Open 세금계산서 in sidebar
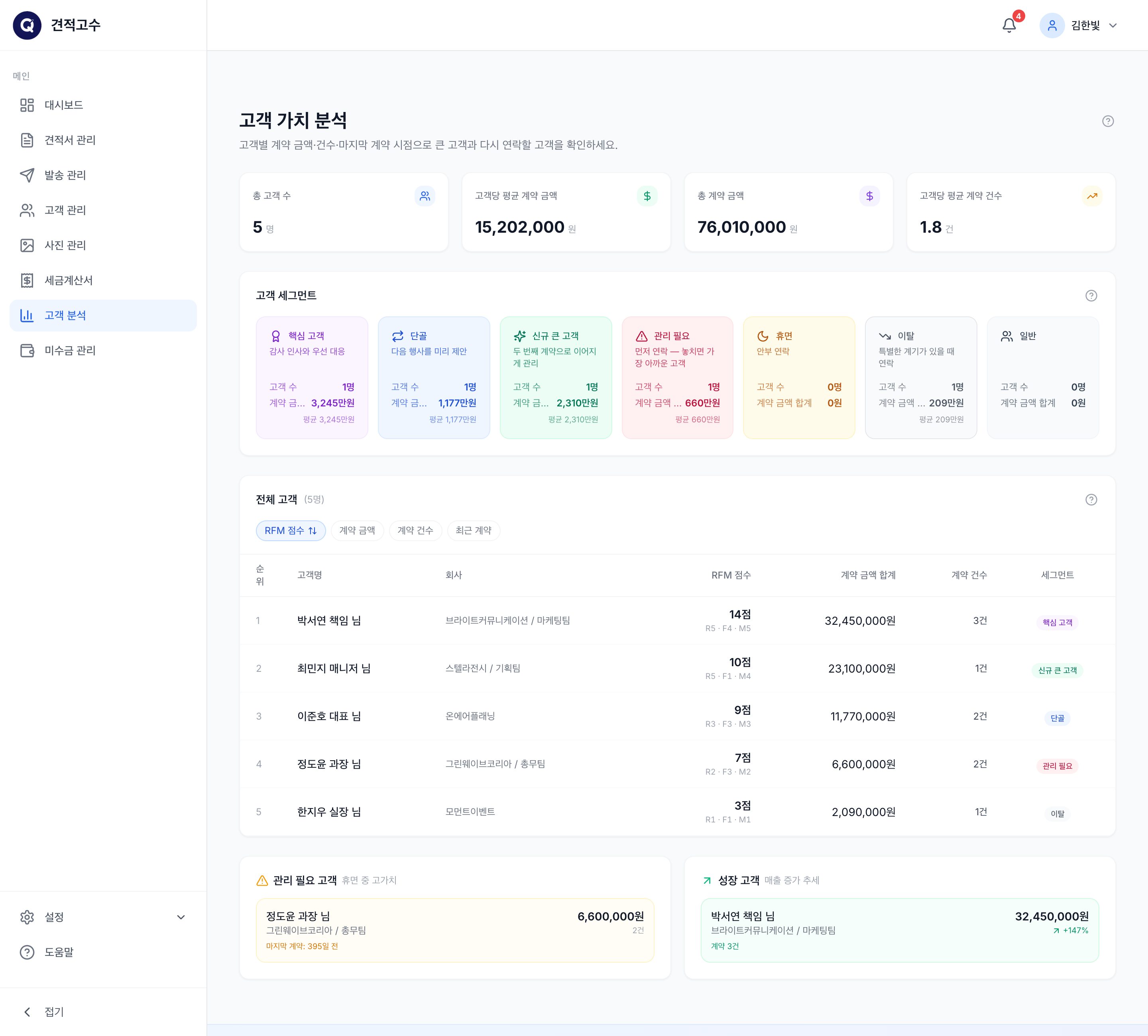The image size is (1148, 1036). [x=103, y=280]
